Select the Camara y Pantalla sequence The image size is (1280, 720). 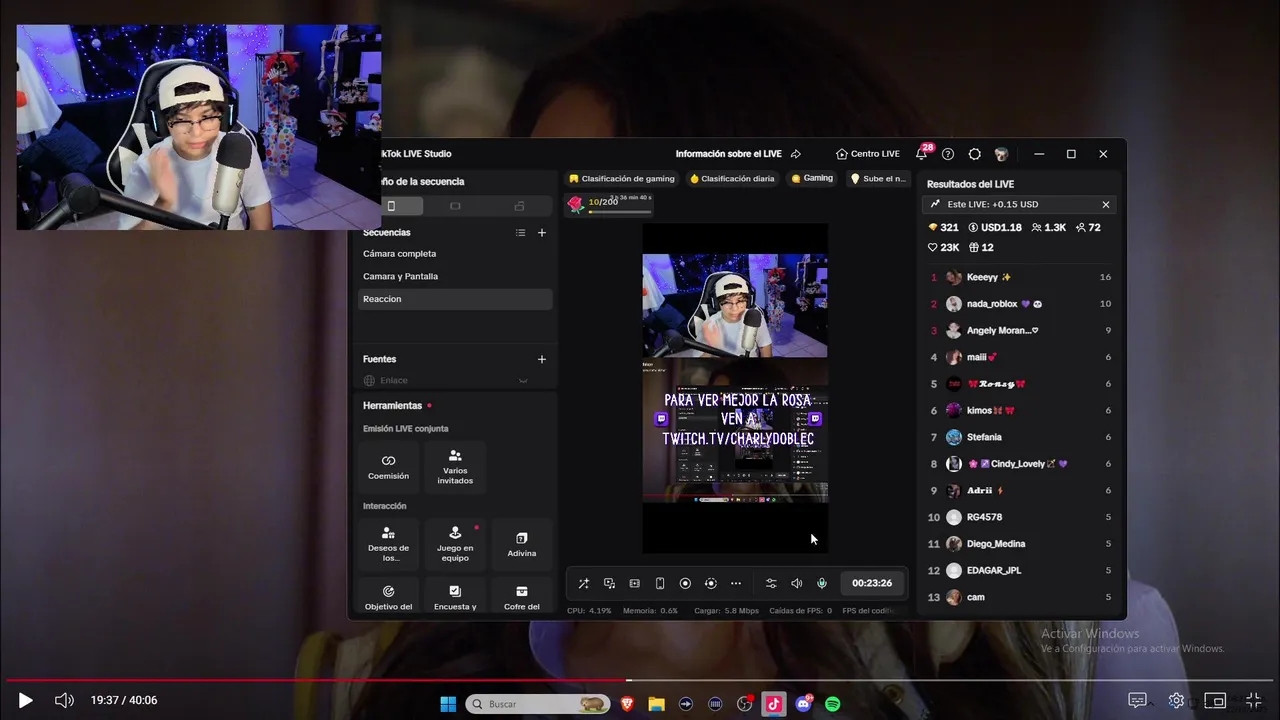(x=455, y=276)
